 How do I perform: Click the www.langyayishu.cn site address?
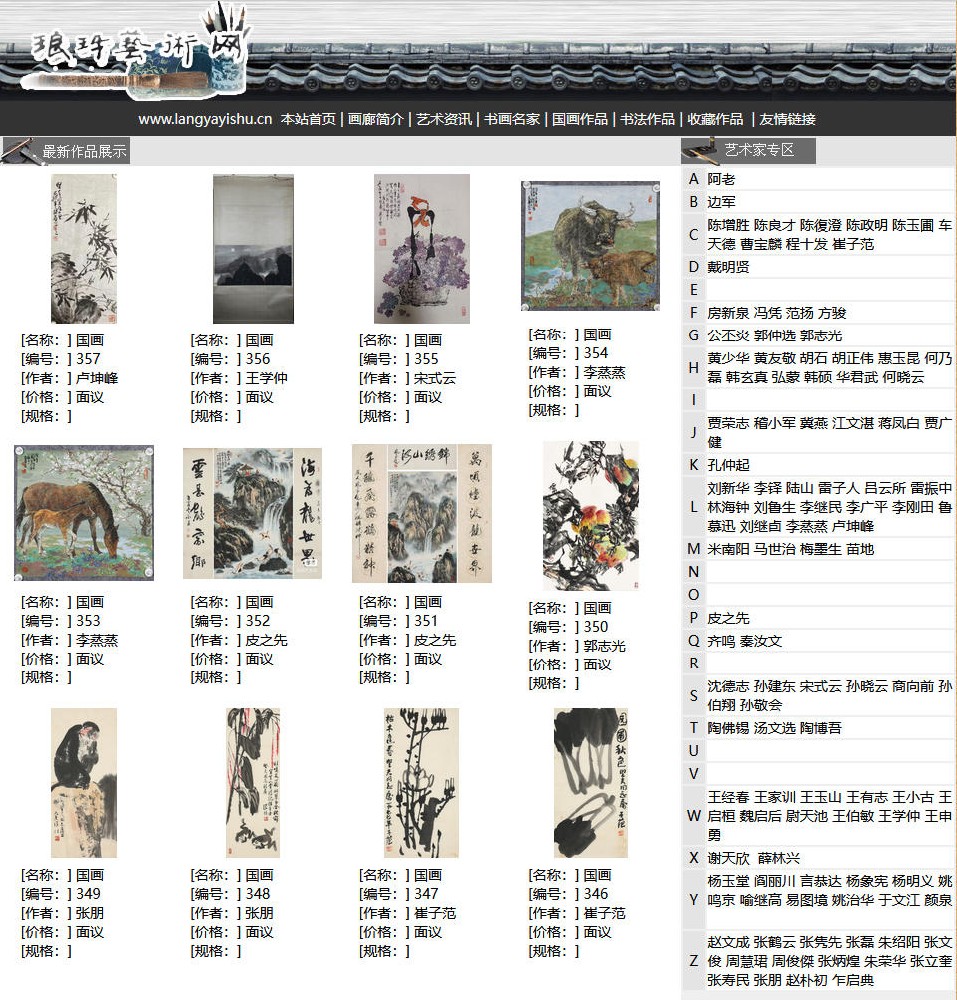coord(205,119)
